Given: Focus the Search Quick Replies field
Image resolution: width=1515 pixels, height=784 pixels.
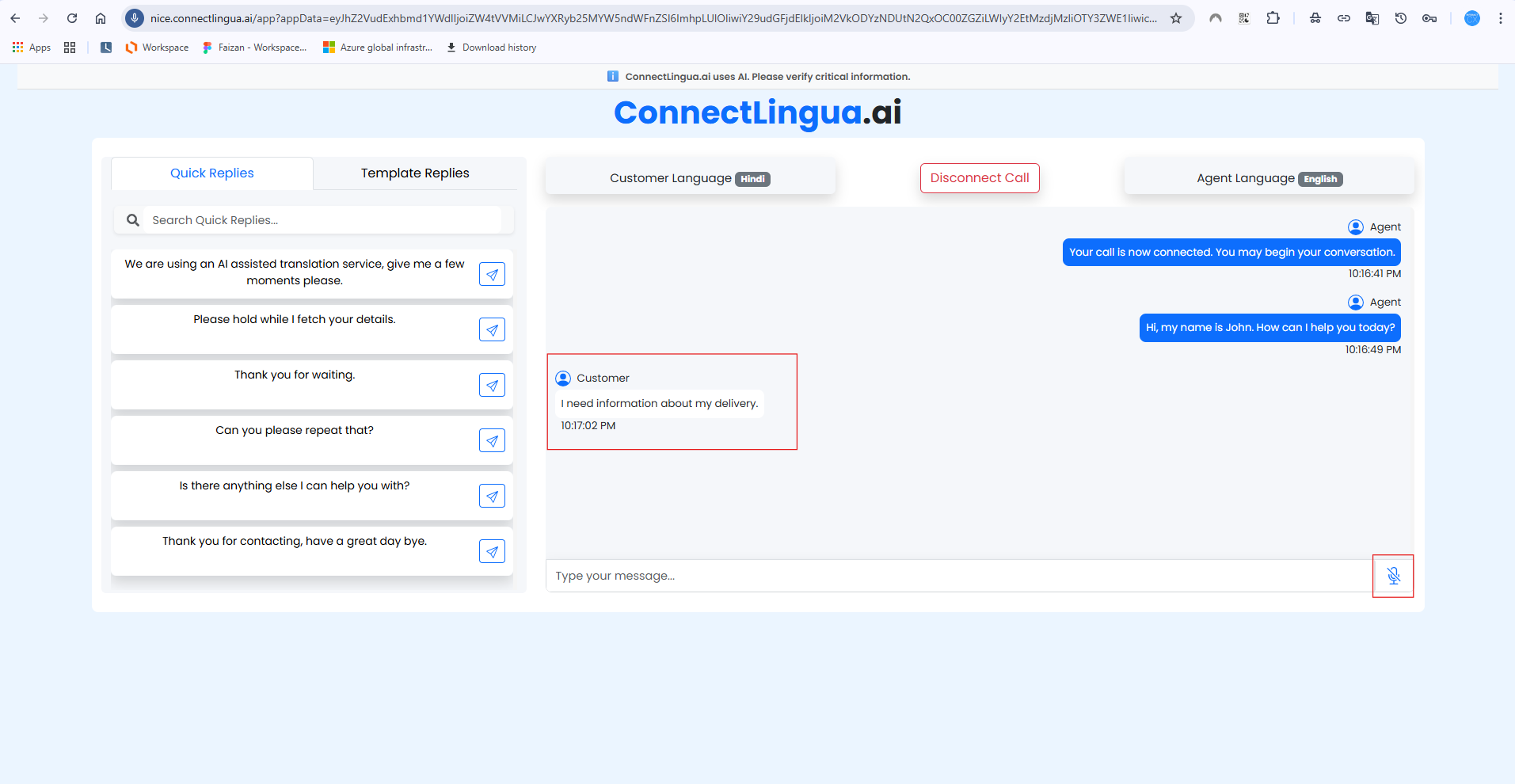Looking at the screenshot, I should [x=325, y=220].
